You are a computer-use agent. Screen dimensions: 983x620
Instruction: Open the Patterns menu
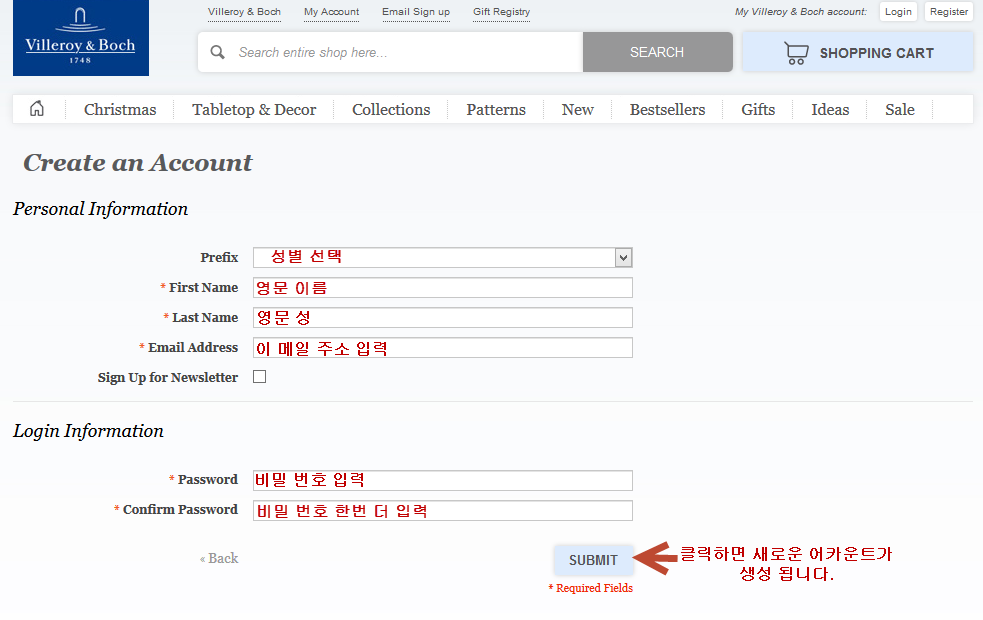coord(496,110)
